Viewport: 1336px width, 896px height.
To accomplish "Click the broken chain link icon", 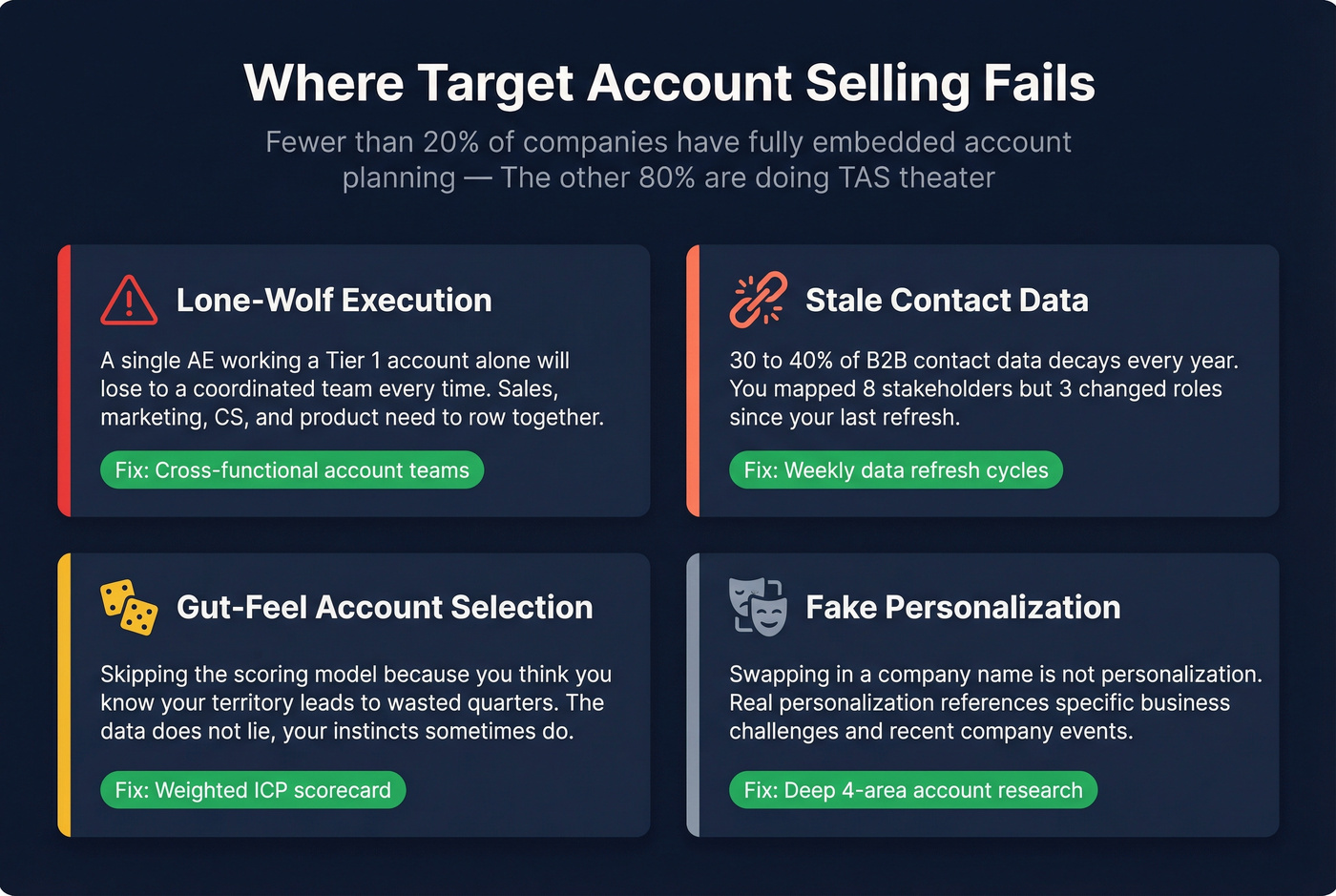I will pyautogui.click(x=758, y=300).
